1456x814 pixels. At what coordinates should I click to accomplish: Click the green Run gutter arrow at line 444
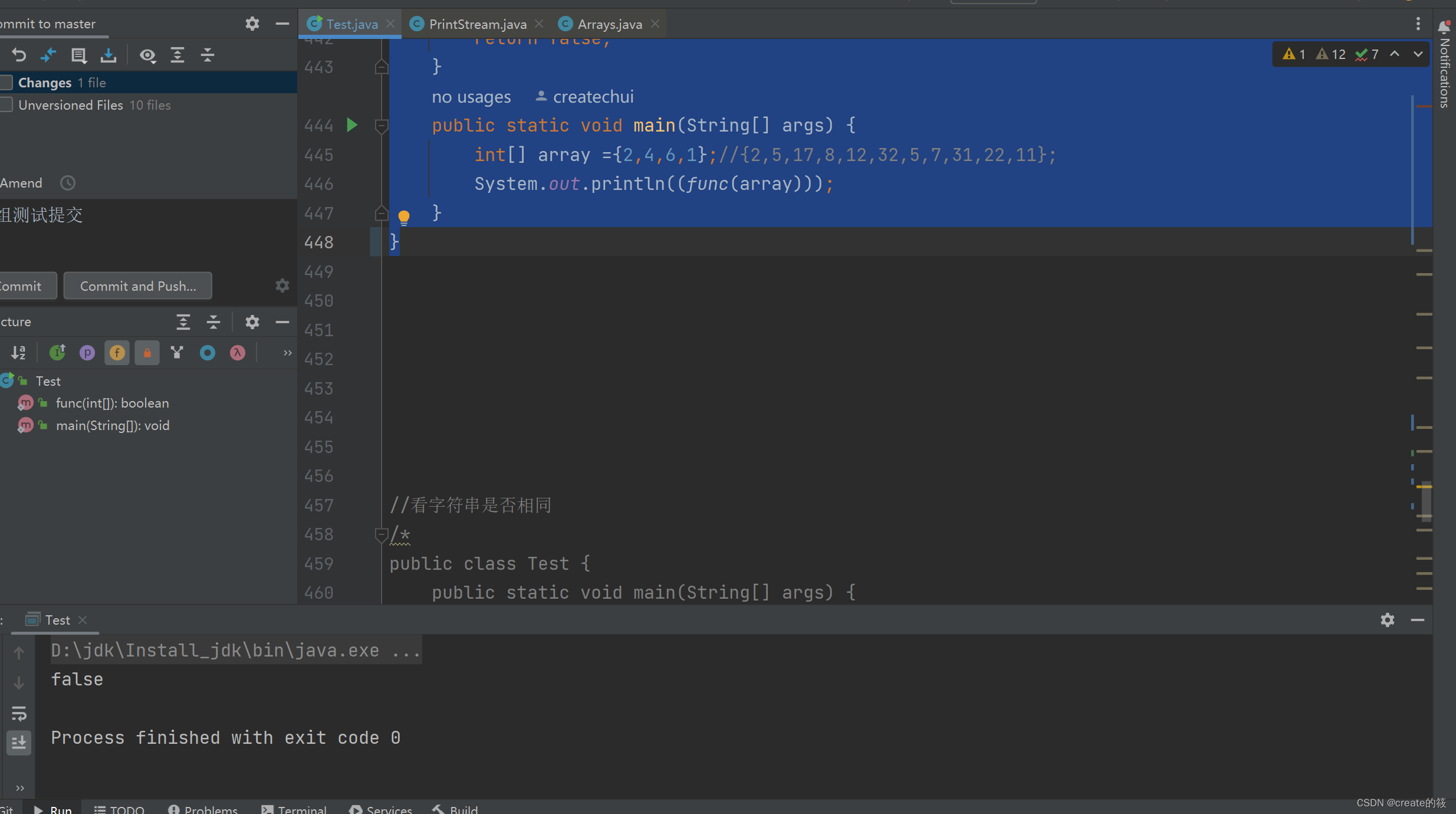point(352,125)
